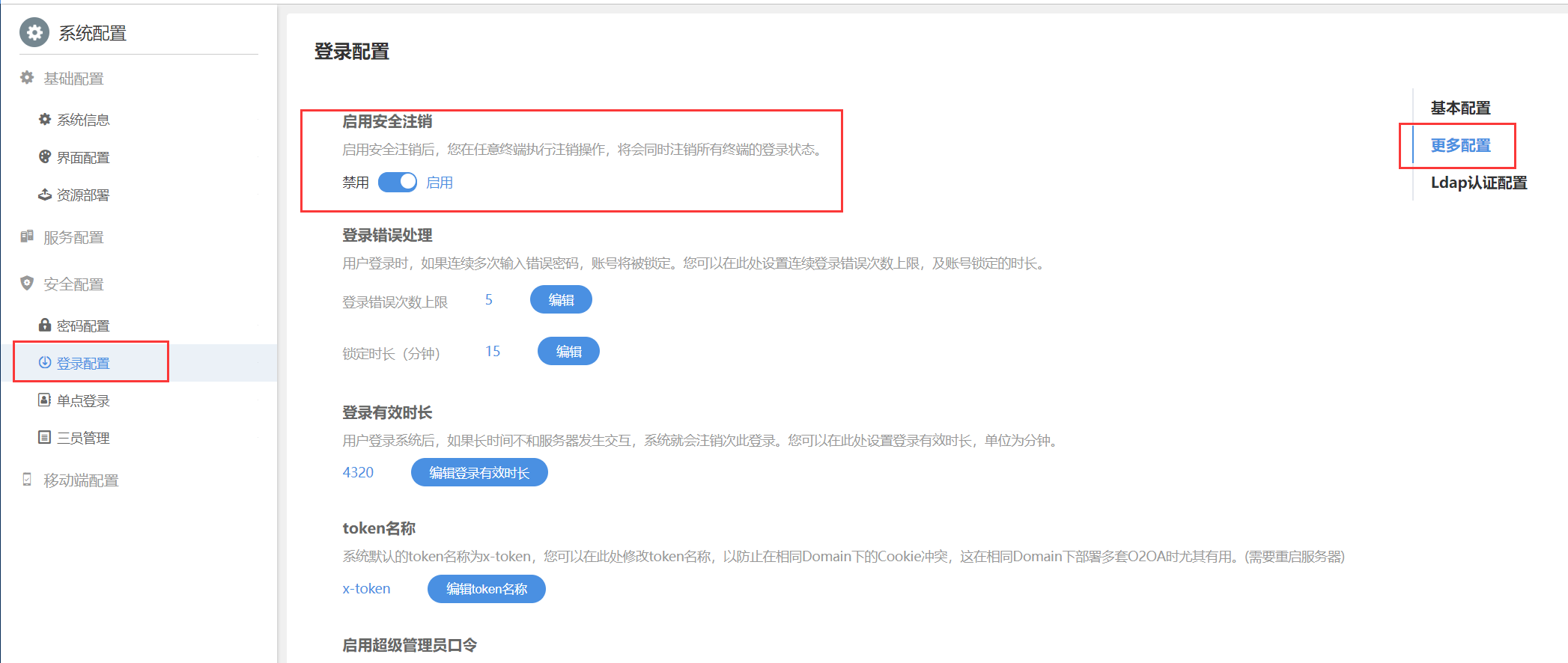Image resolution: width=1568 pixels, height=663 pixels.
Task: Switch to the Ldap认证配置 anchor tab
Action: coord(1479,183)
